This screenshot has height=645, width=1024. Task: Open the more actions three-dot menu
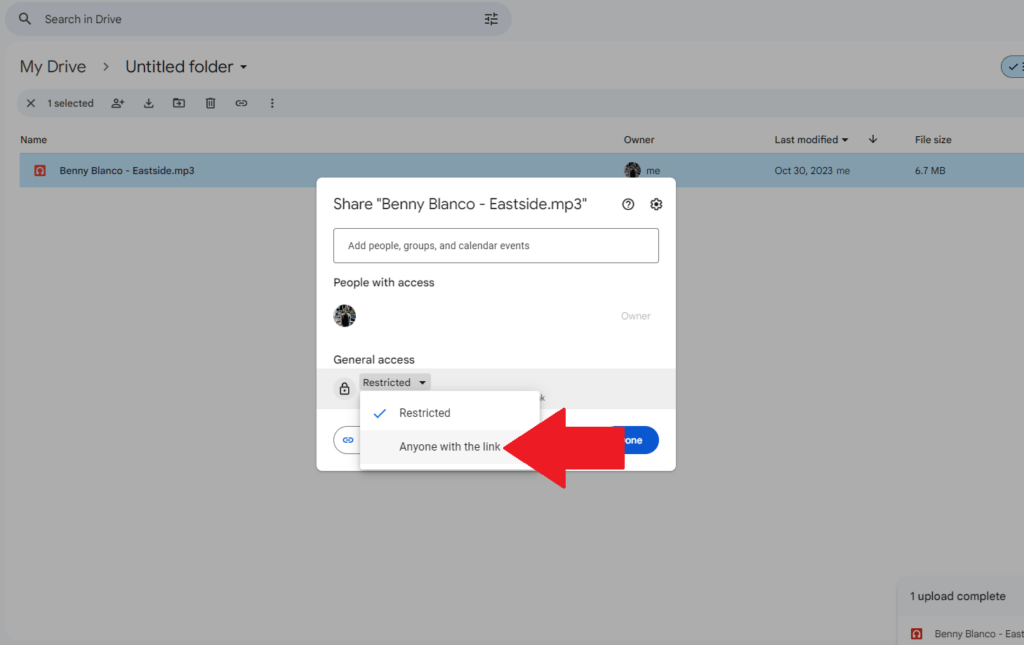[272, 103]
